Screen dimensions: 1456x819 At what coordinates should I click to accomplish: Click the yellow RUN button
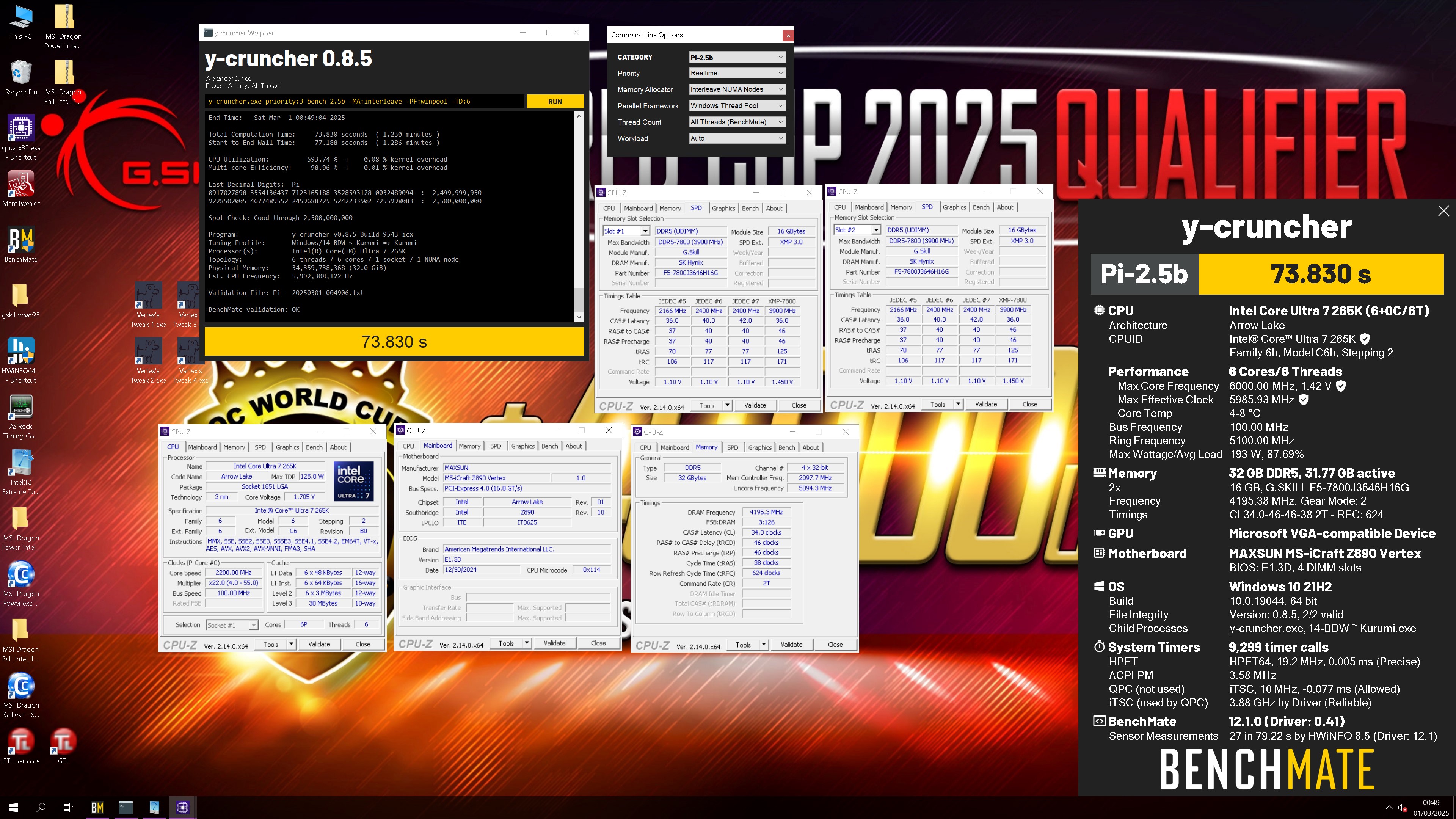click(555, 102)
